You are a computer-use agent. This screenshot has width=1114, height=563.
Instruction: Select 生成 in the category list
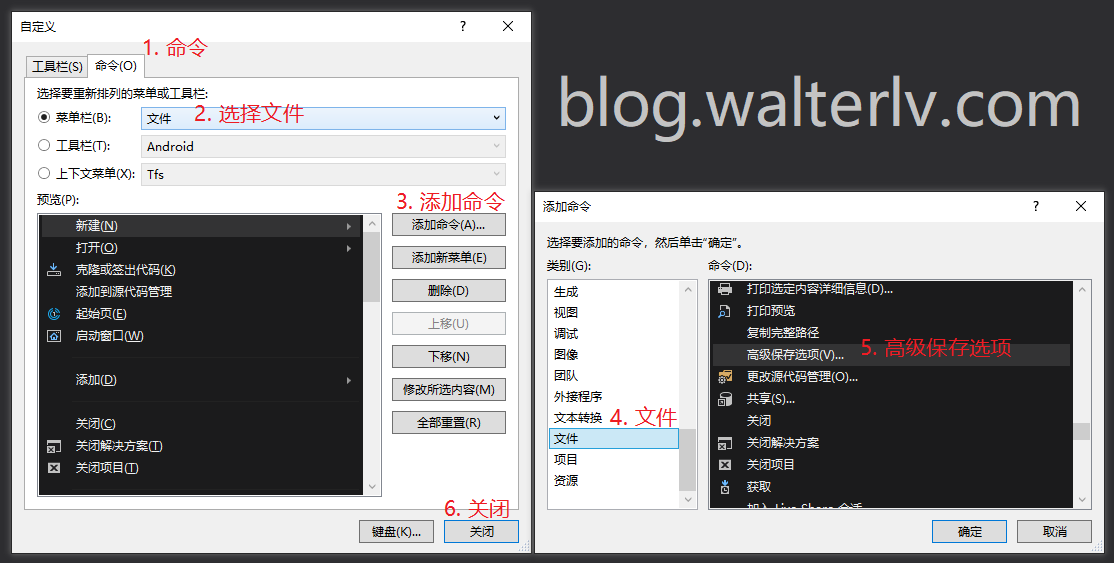pyautogui.click(x=614, y=291)
